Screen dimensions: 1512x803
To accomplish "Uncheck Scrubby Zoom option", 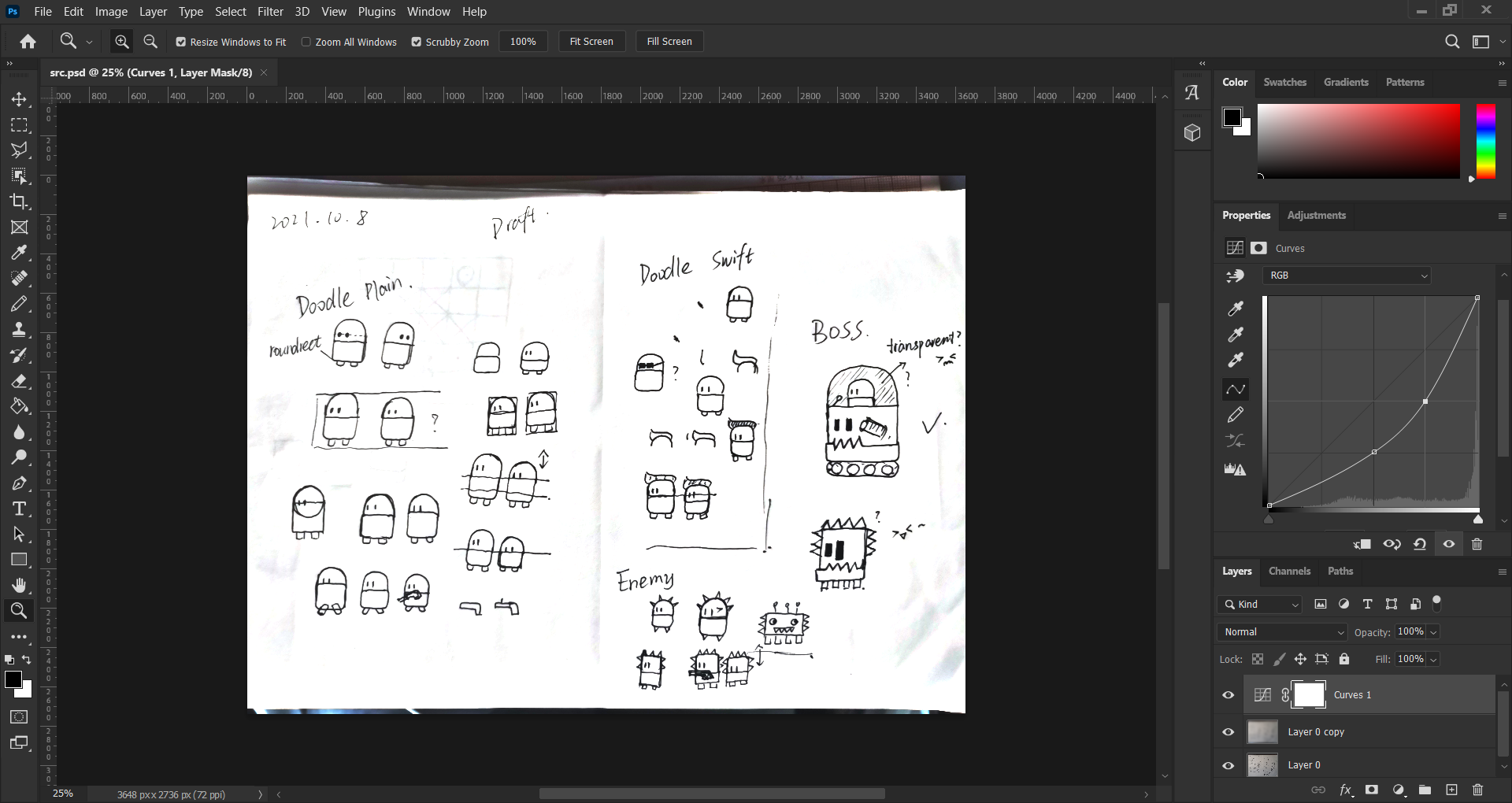I will point(417,42).
